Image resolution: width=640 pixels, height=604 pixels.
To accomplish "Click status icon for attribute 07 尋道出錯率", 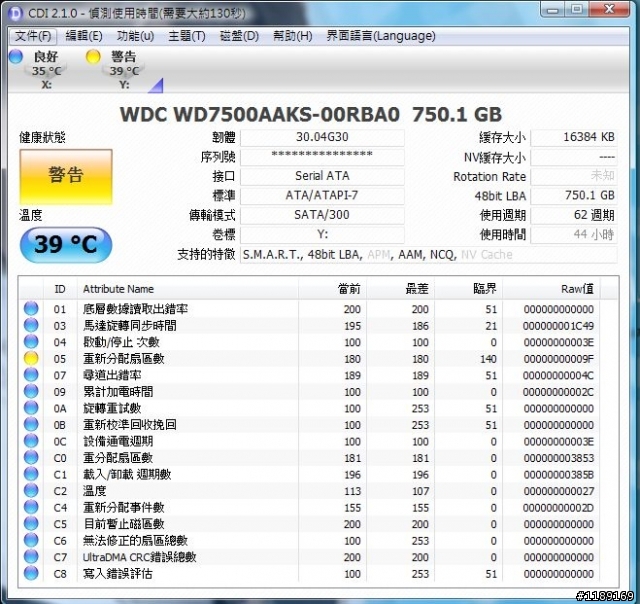I will tap(31, 375).
